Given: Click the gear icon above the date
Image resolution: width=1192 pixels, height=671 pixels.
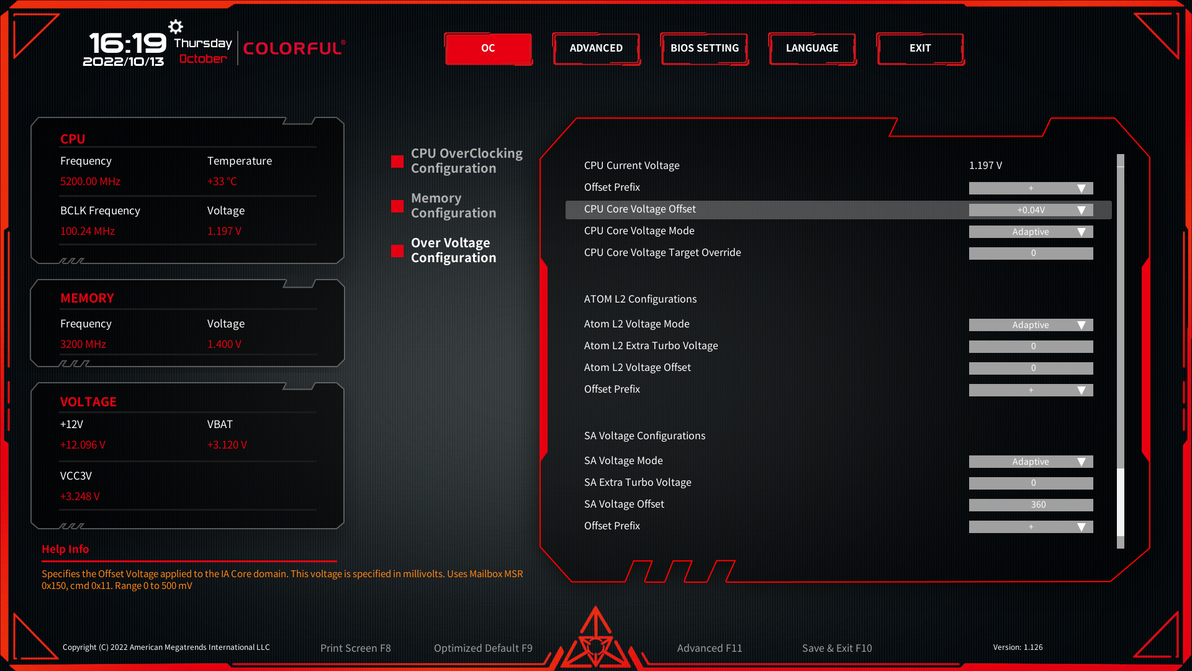Looking at the screenshot, I should [176, 27].
